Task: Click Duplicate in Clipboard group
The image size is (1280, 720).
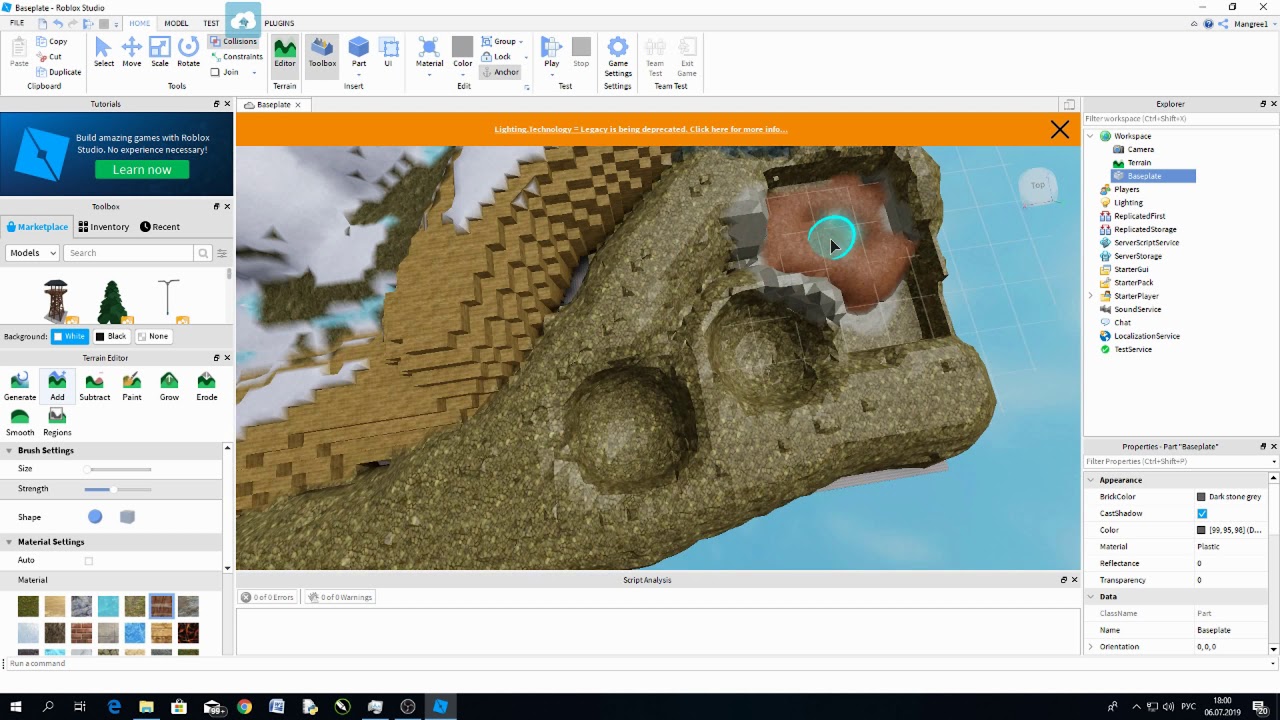Action: pyautogui.click(x=58, y=72)
